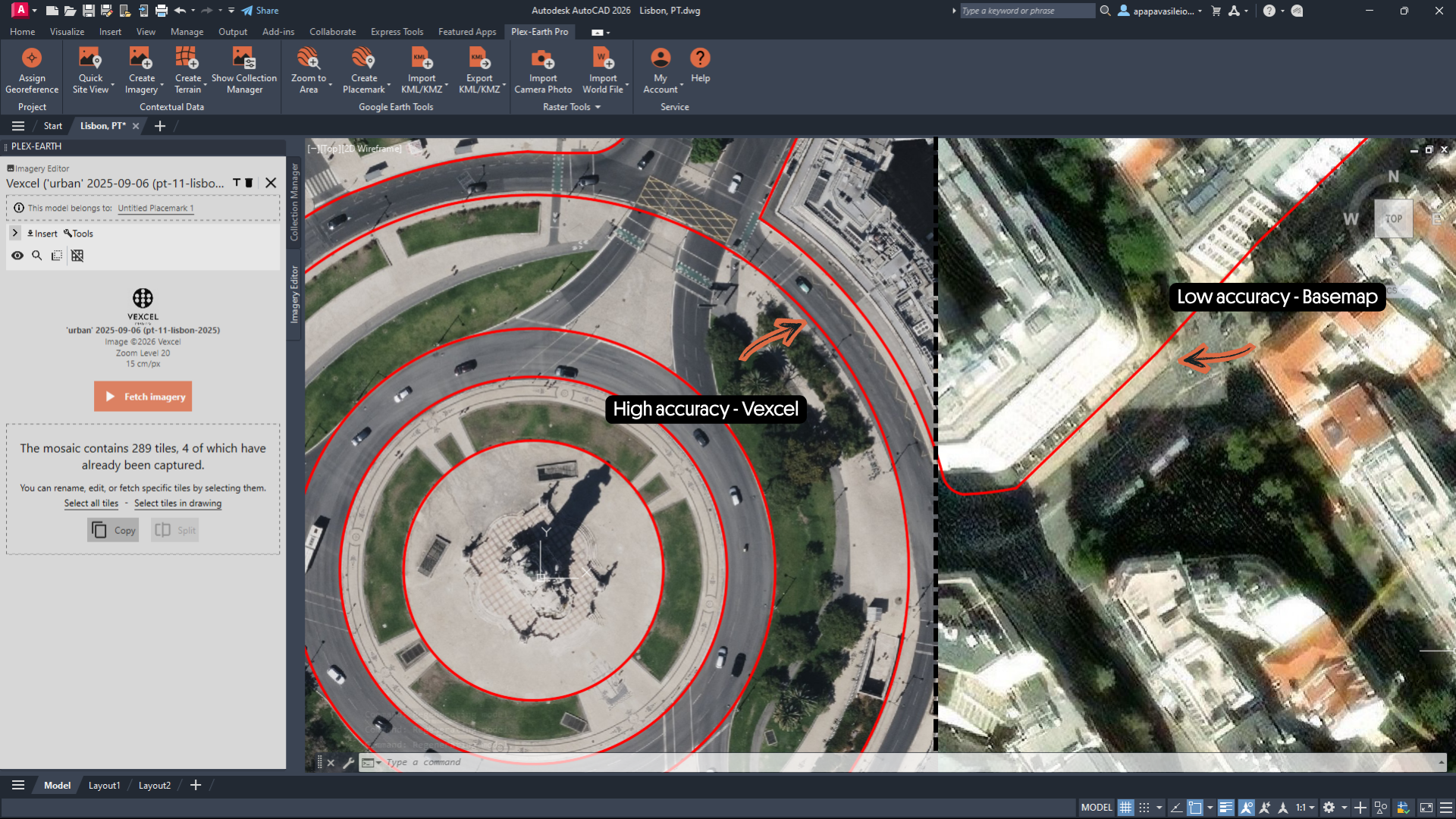This screenshot has width=1456, height=819.
Task: Switch to the Visualize ribbon tab
Action: click(x=67, y=32)
